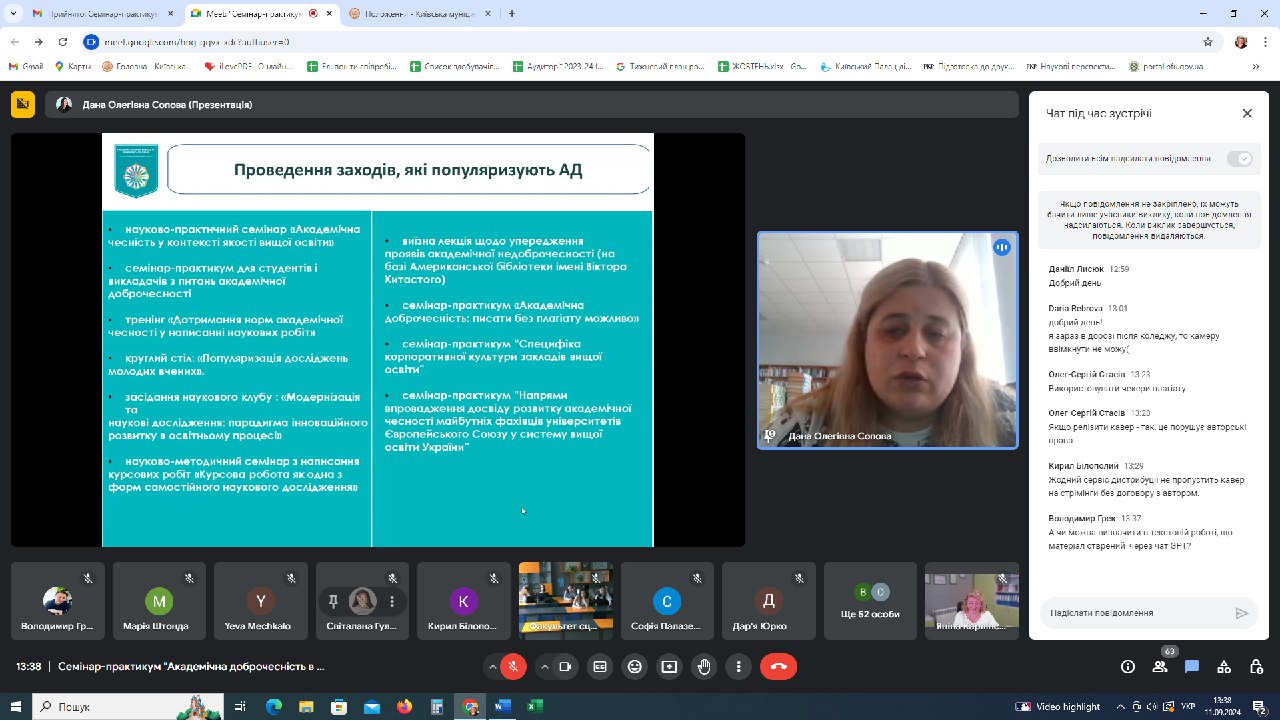Open the iLovePDF bookmark
This screenshot has height=720, width=1280.
(248, 66)
